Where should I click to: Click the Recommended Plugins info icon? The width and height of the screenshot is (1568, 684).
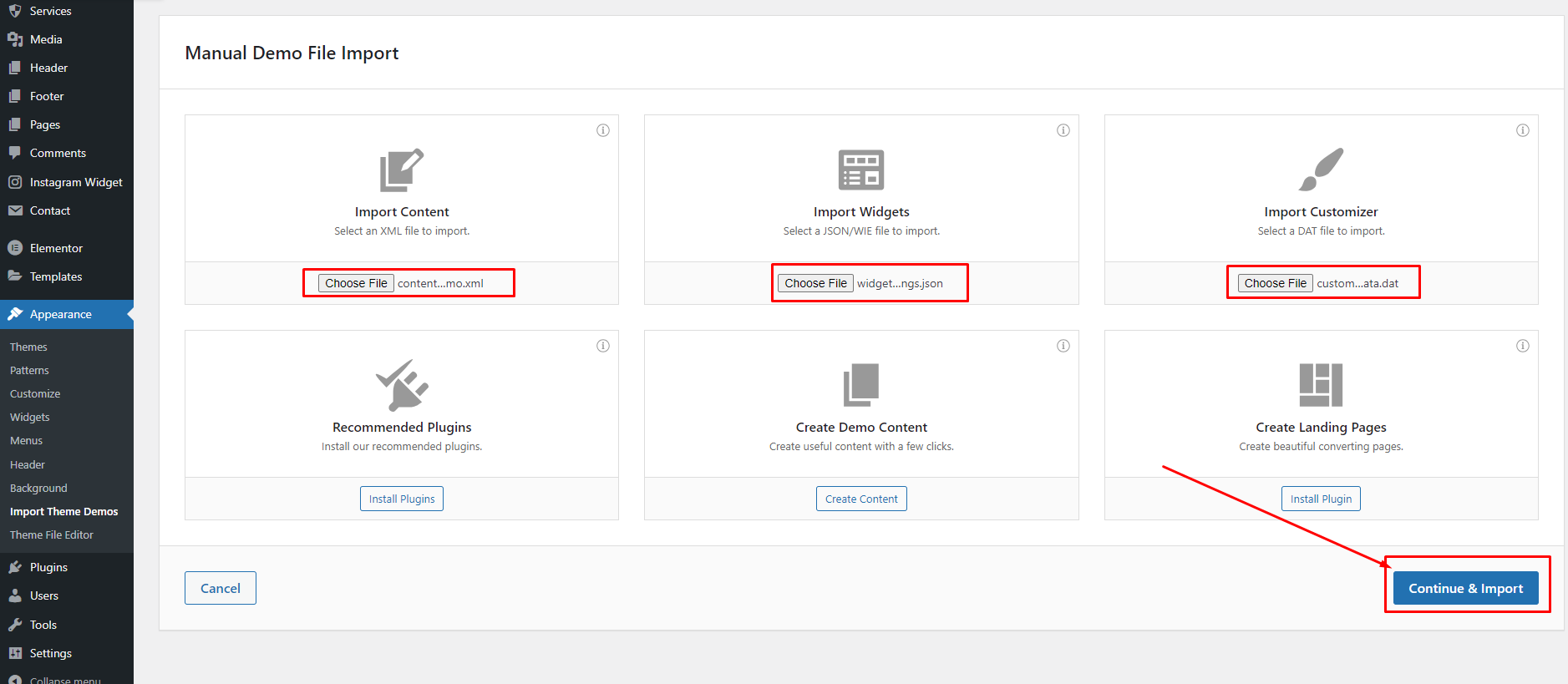point(603,346)
